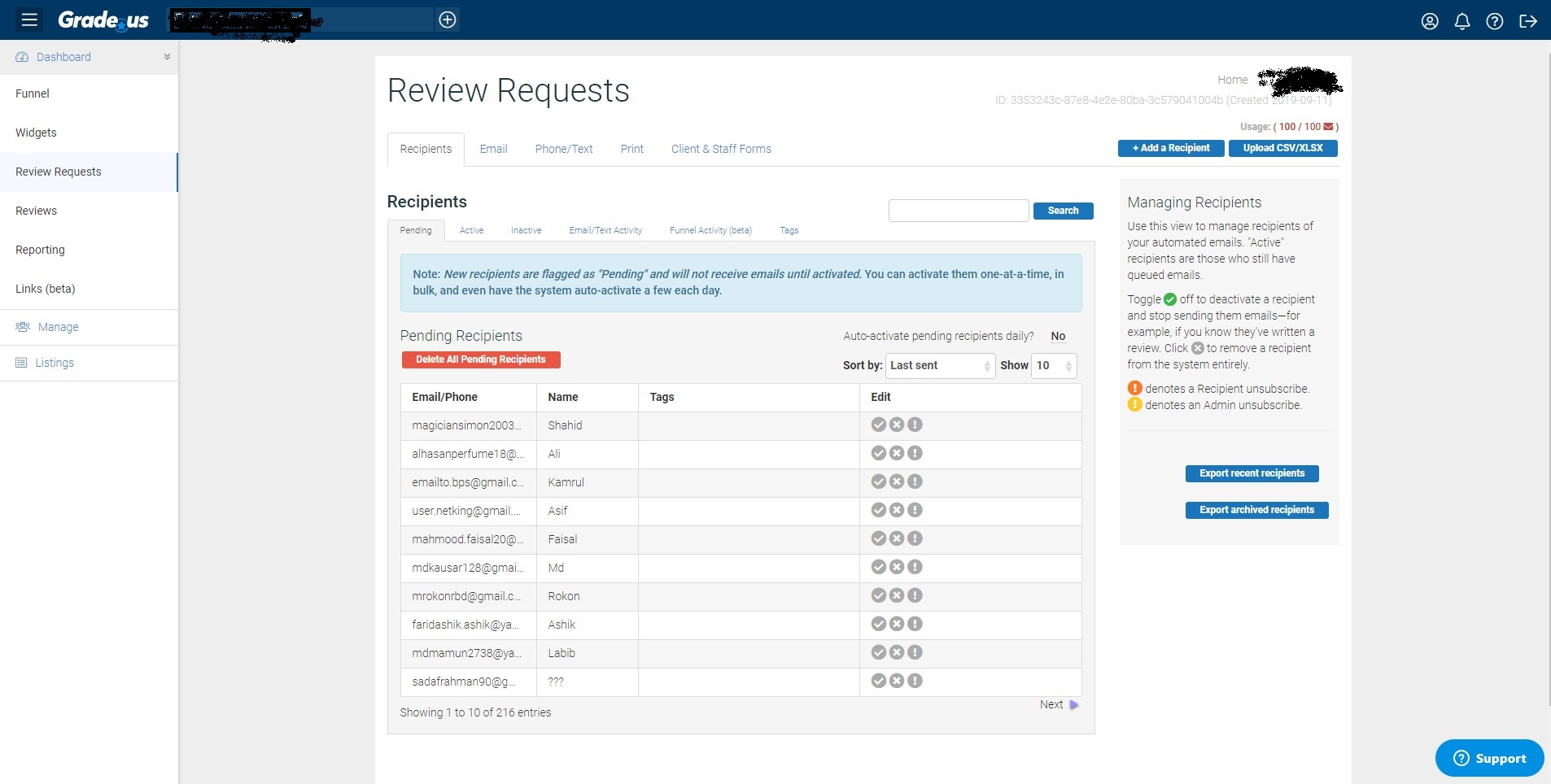Click Delete All Pending Recipients
The width and height of the screenshot is (1551, 784).
point(481,359)
